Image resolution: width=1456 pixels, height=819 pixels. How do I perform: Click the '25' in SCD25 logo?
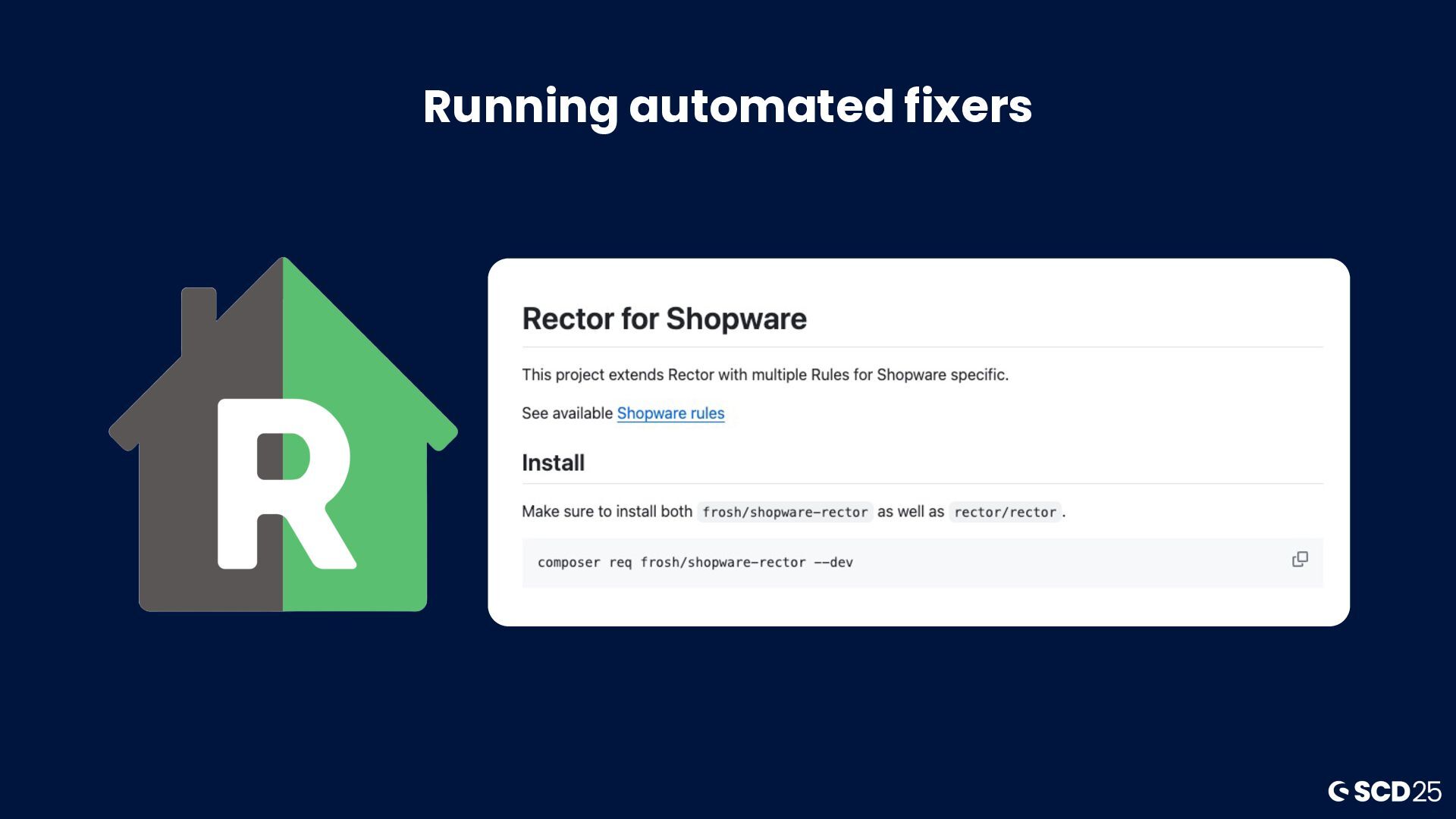[1426, 792]
